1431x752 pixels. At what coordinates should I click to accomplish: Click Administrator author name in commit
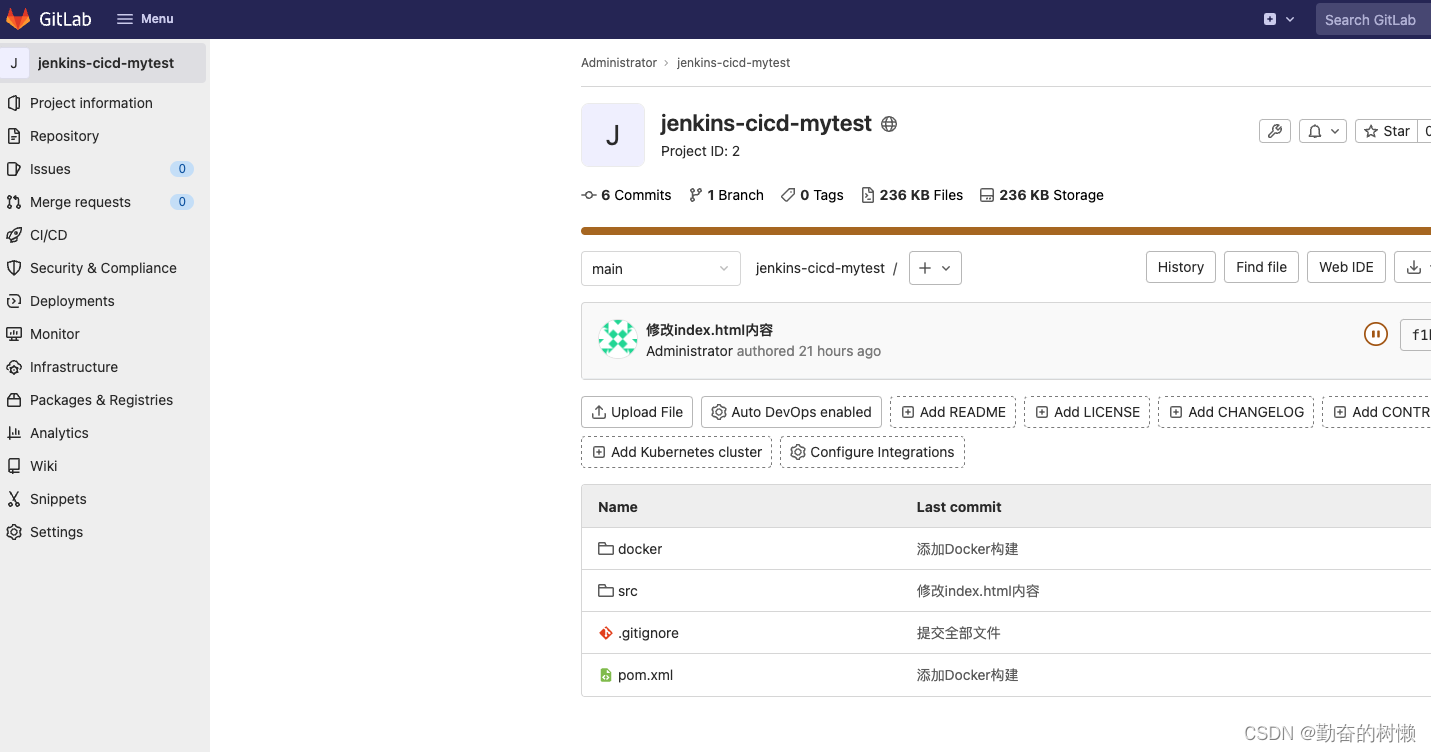pos(689,351)
